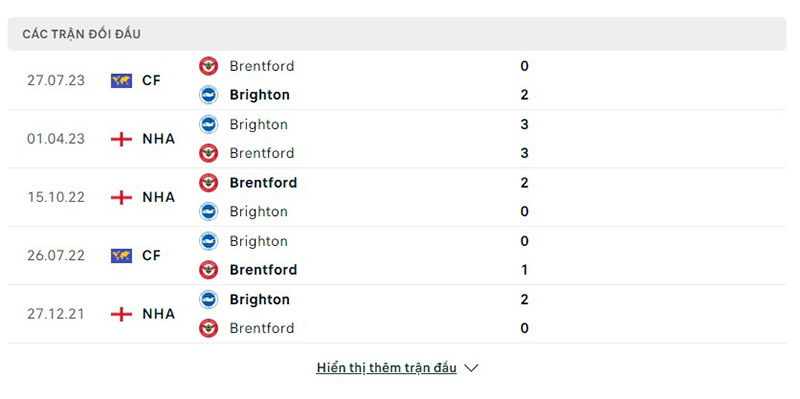
Task: Click Brighton crest in 01.04.23 match
Action: click(209, 124)
